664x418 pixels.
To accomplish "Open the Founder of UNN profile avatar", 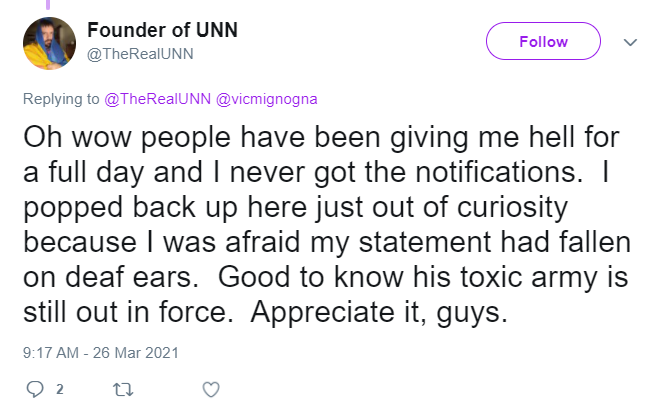I will [x=50, y=43].
